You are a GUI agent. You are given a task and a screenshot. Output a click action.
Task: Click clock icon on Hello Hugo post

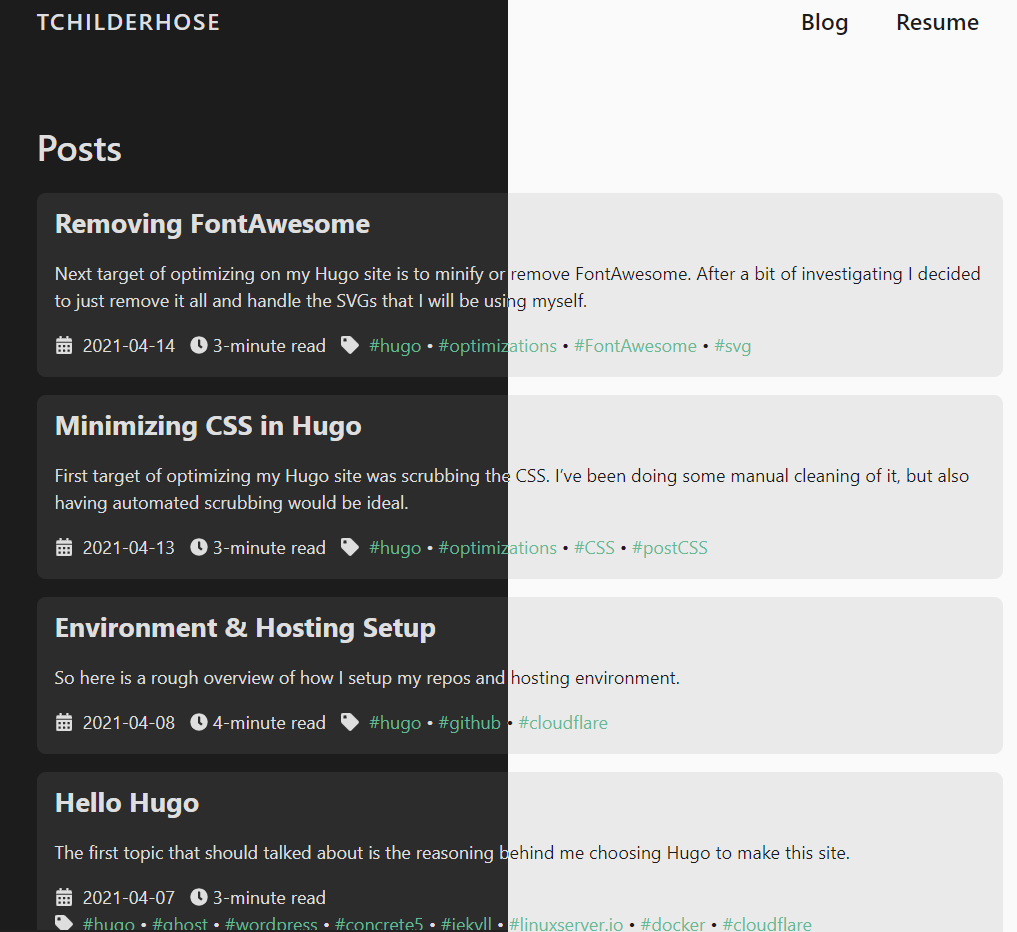(x=199, y=897)
